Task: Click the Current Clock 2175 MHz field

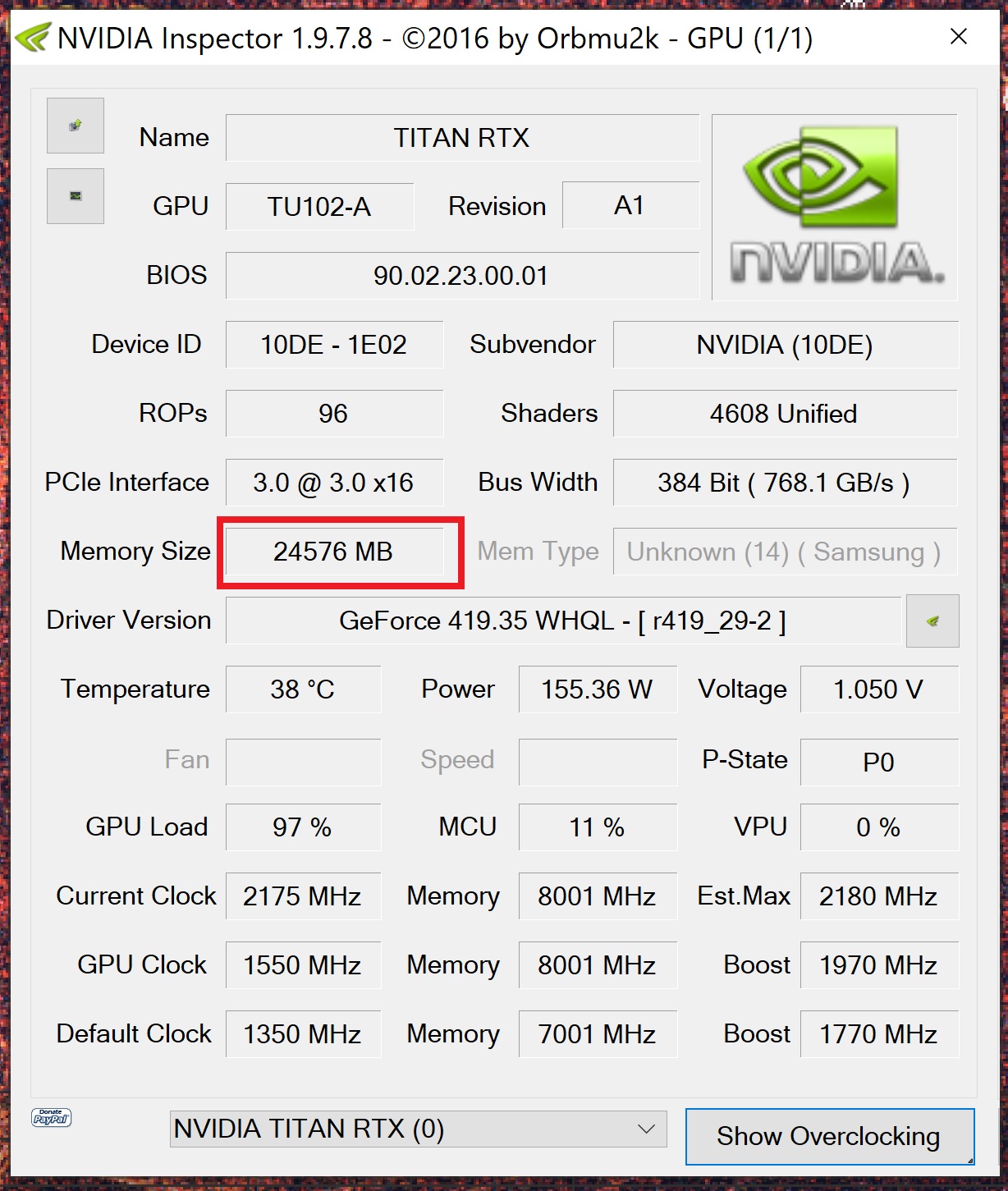Action: pyautogui.click(x=303, y=896)
